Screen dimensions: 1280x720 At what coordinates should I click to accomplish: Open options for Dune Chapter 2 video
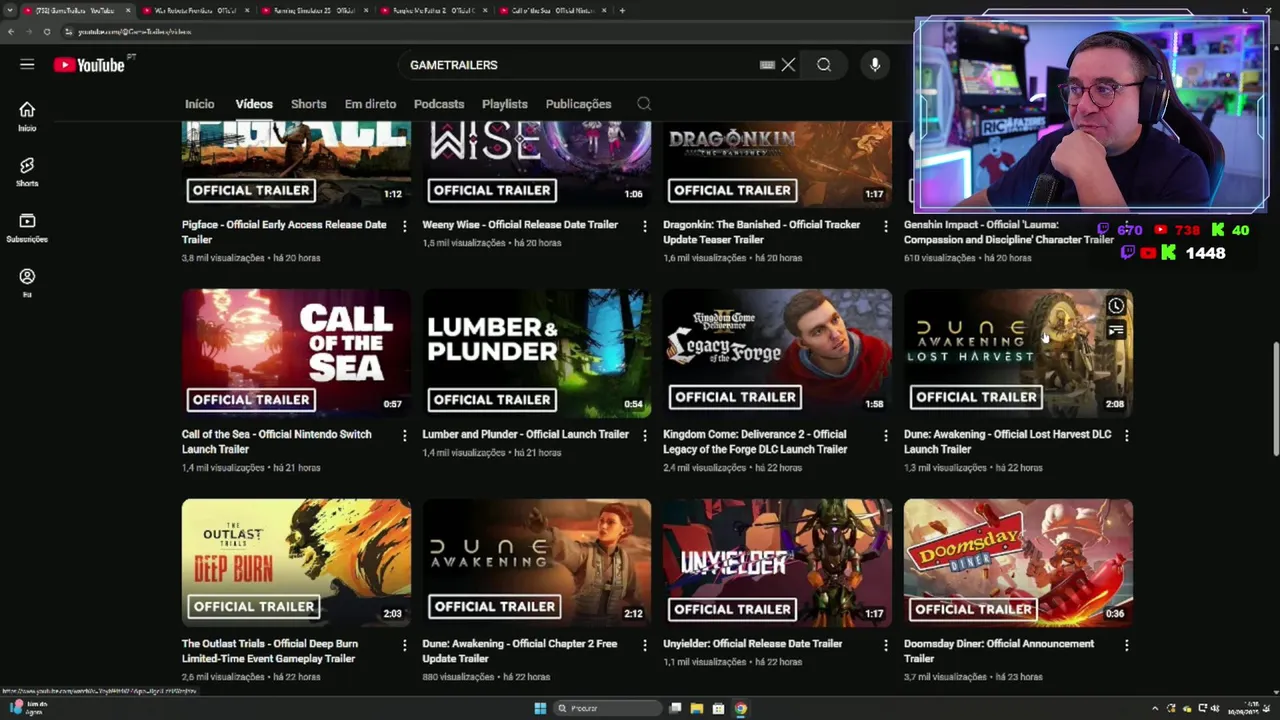tap(644, 646)
